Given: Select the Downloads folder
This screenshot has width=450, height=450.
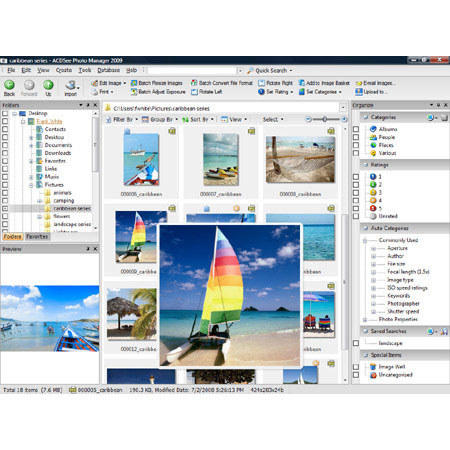Looking at the screenshot, I should tap(58, 153).
